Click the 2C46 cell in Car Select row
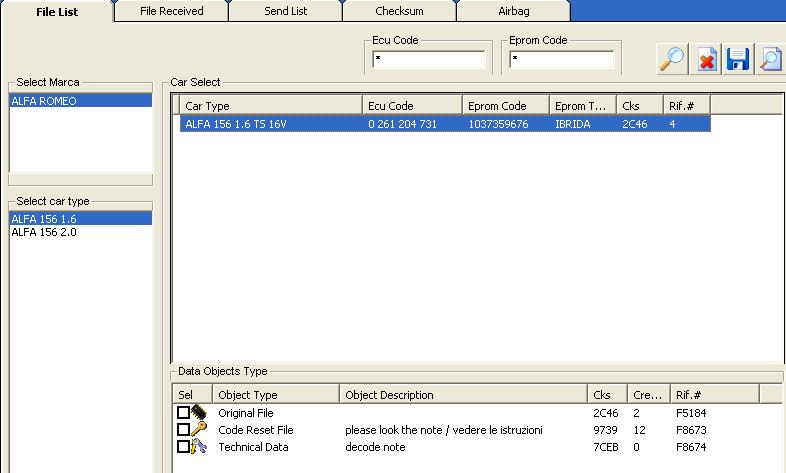 [635, 124]
